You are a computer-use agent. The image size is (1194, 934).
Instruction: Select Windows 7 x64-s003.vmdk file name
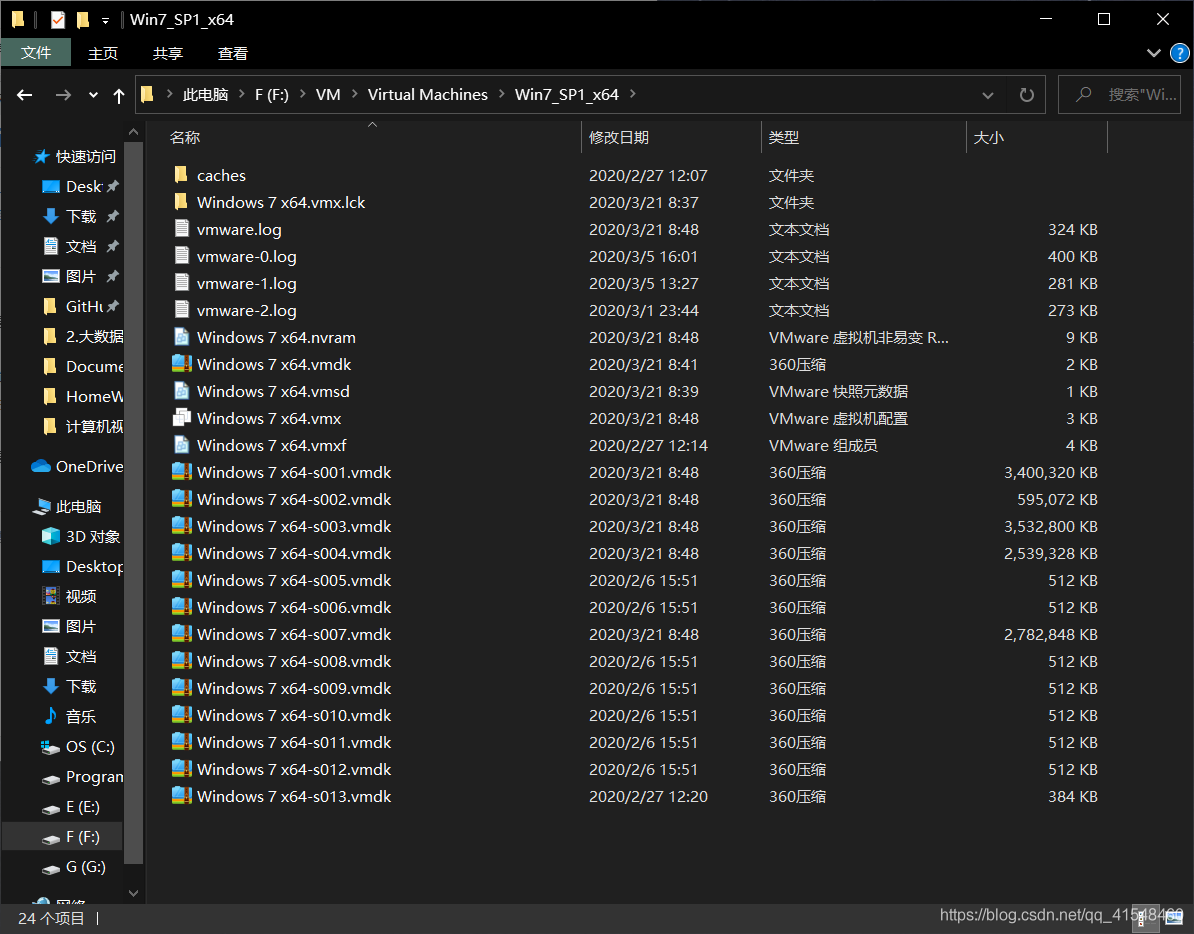coord(294,526)
